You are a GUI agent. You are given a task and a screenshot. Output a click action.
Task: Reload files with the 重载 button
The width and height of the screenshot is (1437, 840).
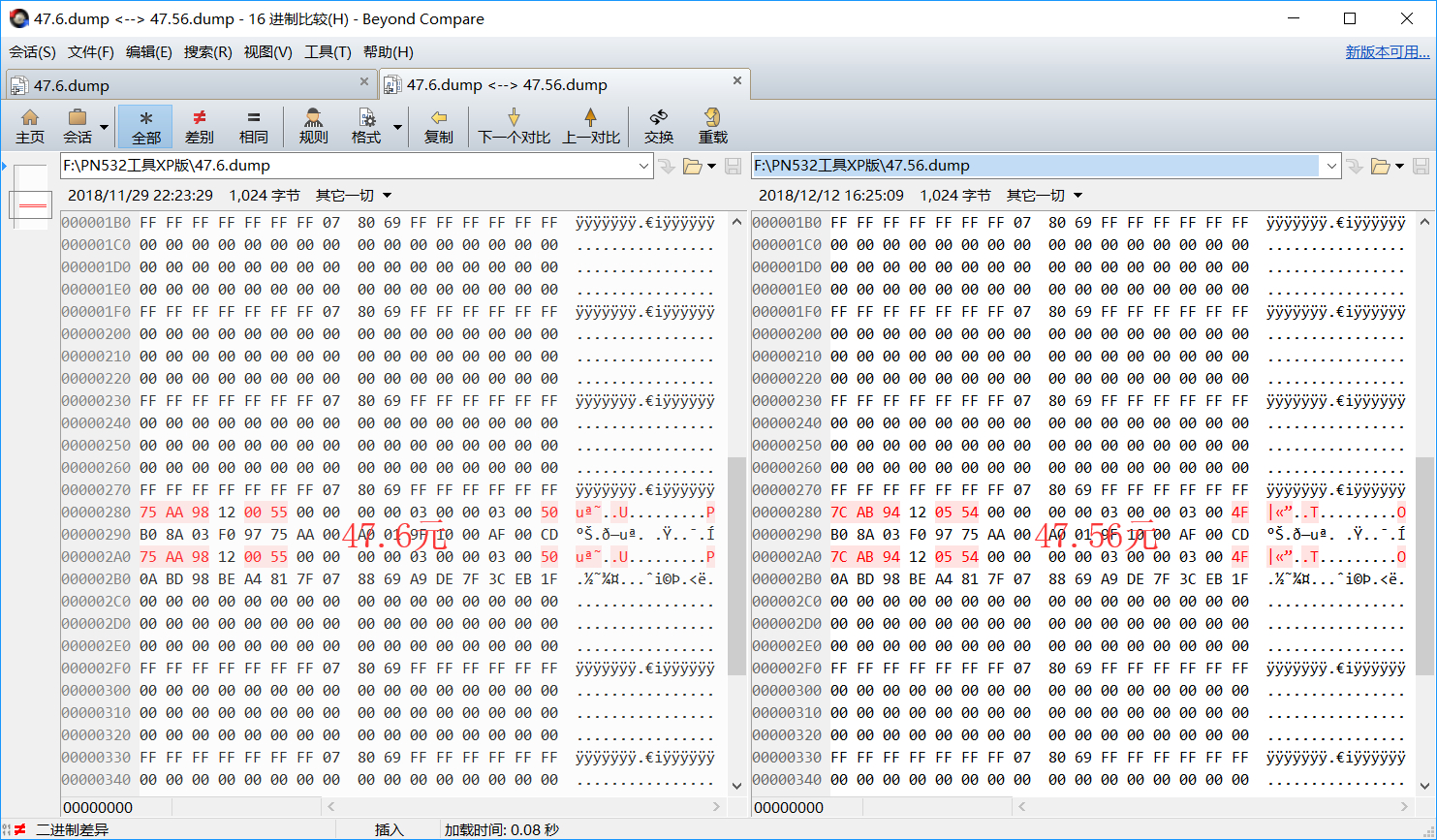pos(712,127)
